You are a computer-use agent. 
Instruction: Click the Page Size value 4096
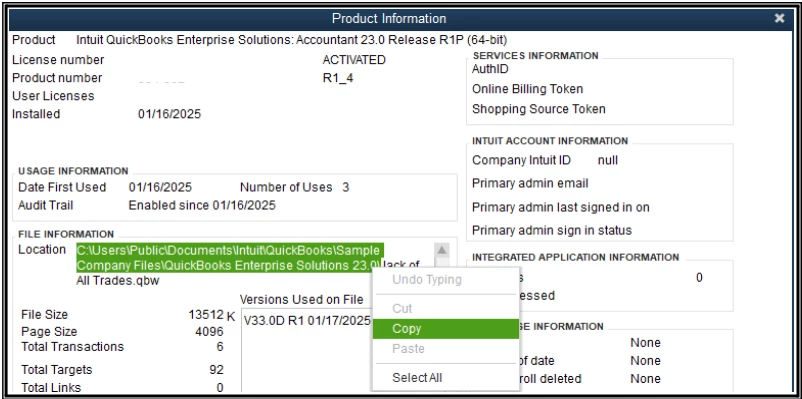click(209, 331)
